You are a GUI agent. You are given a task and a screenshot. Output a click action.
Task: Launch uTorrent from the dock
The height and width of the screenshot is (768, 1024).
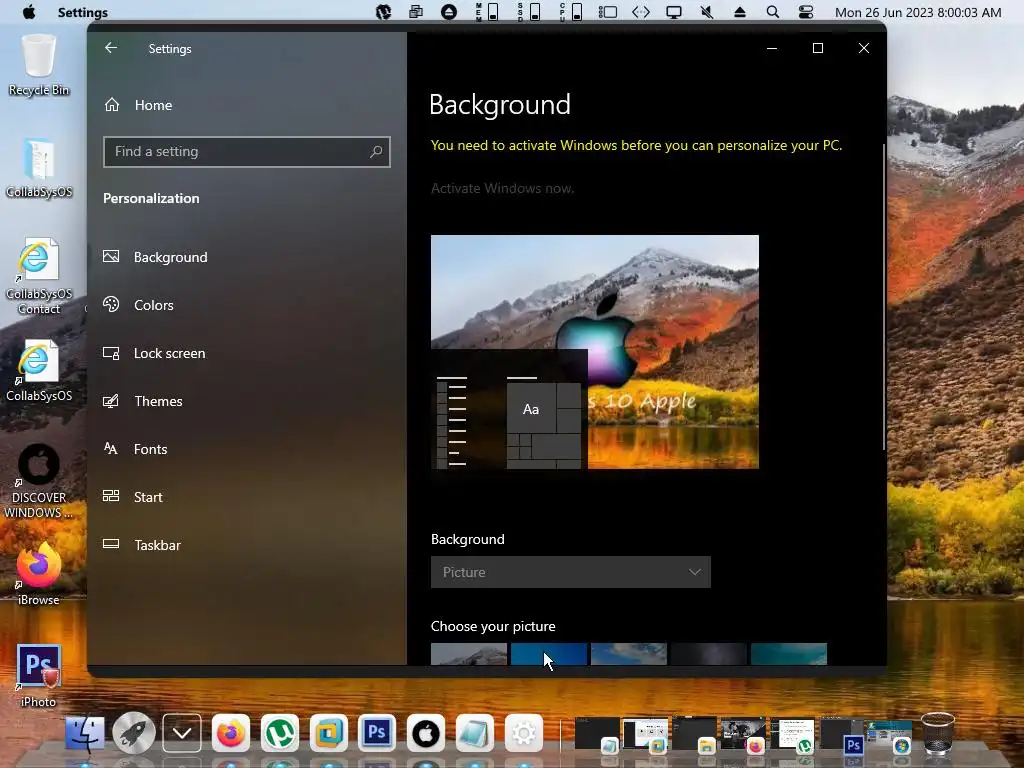(280, 733)
